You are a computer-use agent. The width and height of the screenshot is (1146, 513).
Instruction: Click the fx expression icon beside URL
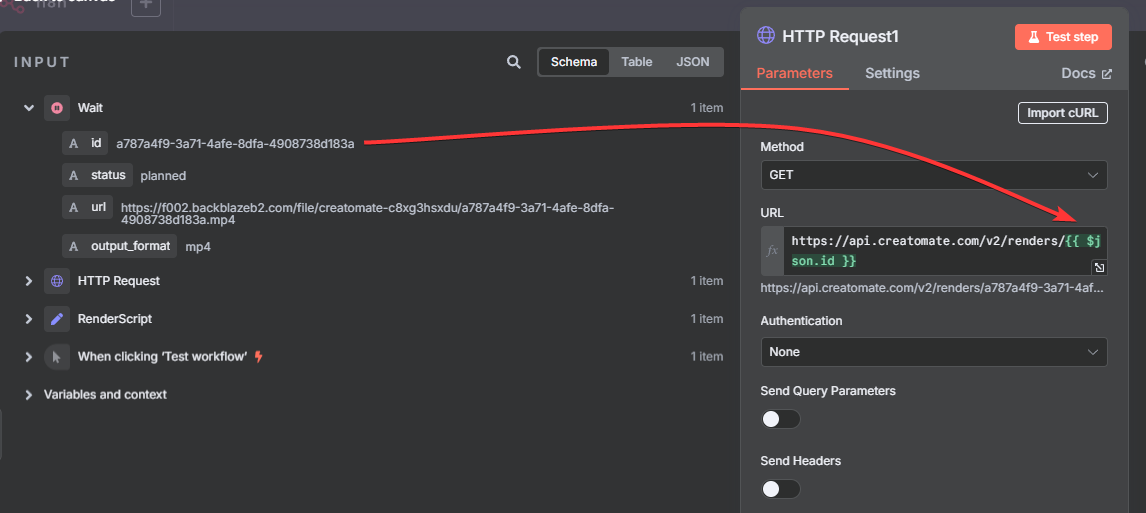pyautogui.click(x=772, y=251)
